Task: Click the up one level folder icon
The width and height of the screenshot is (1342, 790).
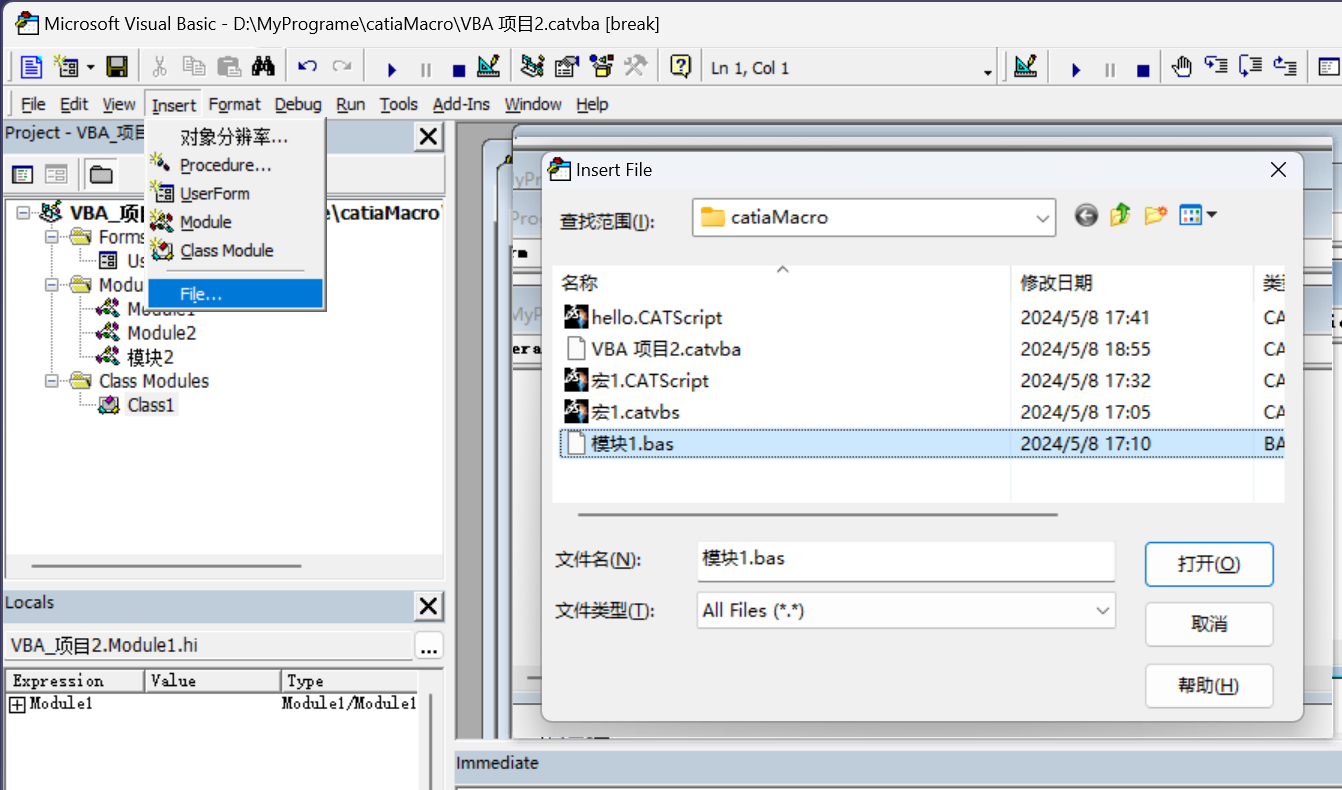Action: tap(1120, 215)
